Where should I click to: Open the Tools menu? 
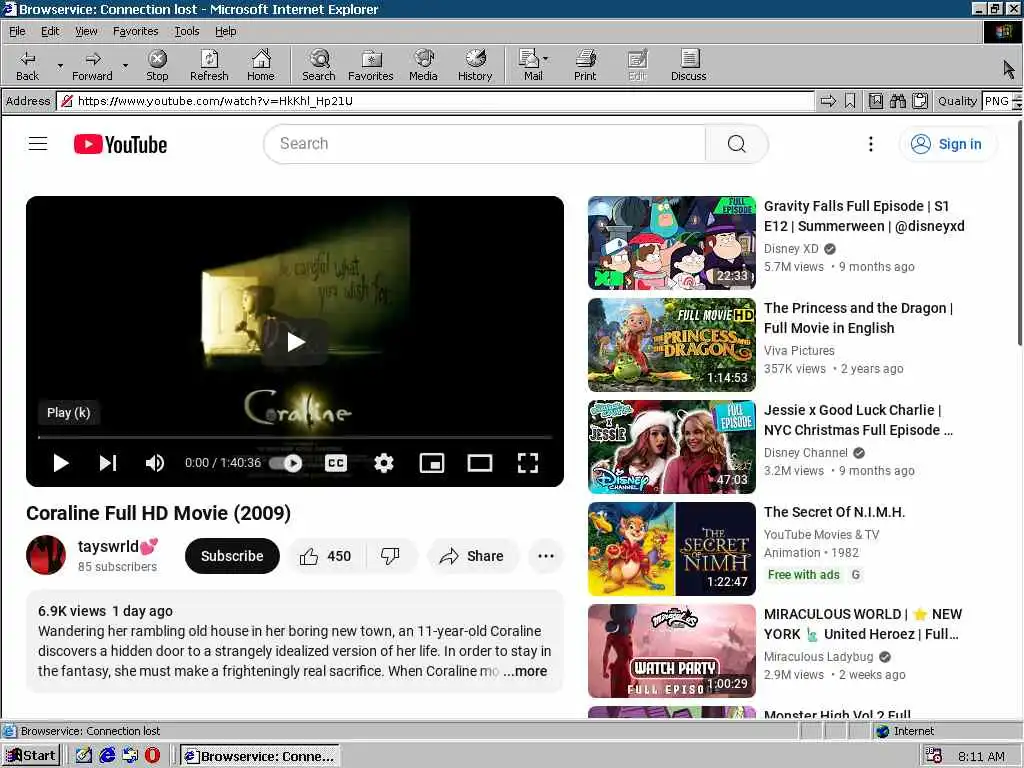[x=186, y=31]
